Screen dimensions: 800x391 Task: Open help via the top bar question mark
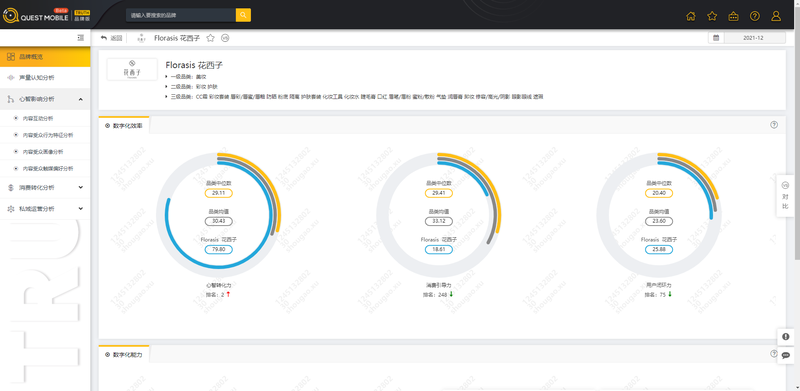coord(755,16)
